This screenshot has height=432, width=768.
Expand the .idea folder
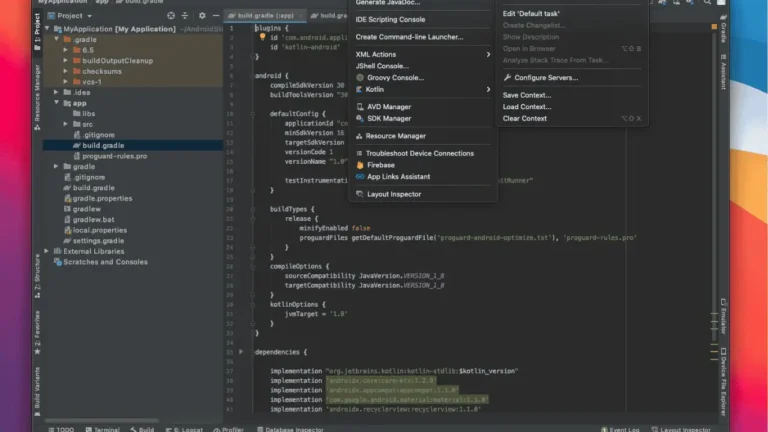[x=56, y=93]
